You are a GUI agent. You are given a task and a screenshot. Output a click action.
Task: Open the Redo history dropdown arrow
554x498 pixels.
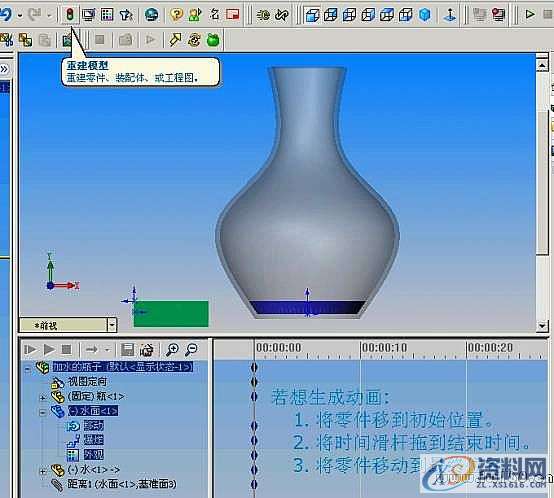pos(49,15)
